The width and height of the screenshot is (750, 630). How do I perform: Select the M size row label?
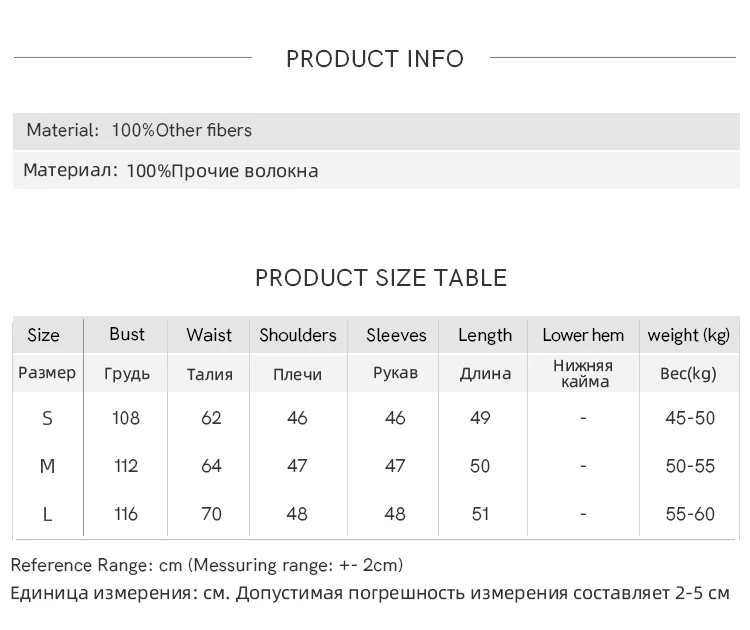tap(47, 466)
